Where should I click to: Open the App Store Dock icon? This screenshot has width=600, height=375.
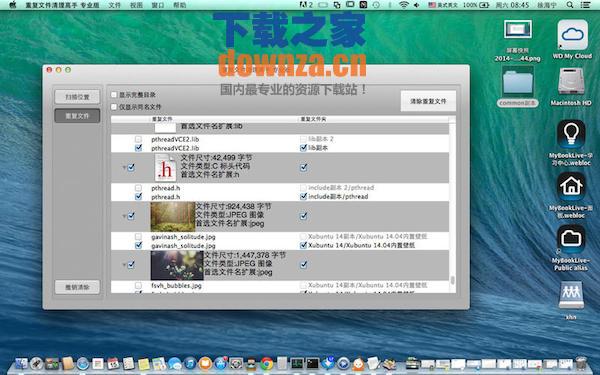coord(221,363)
